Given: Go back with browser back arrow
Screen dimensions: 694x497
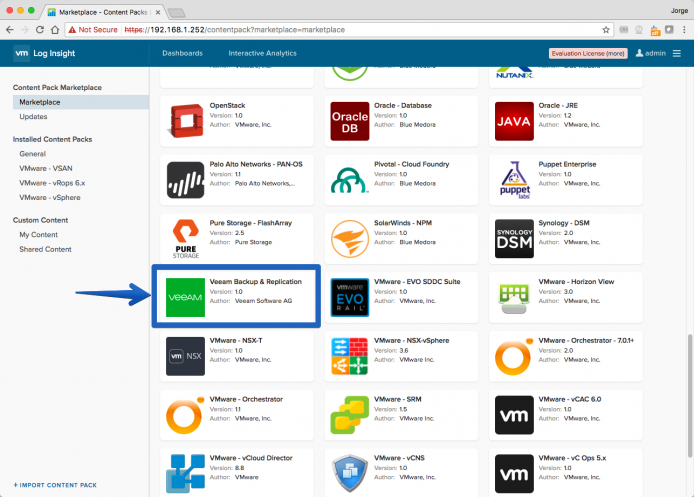Looking at the screenshot, I should [10, 30].
